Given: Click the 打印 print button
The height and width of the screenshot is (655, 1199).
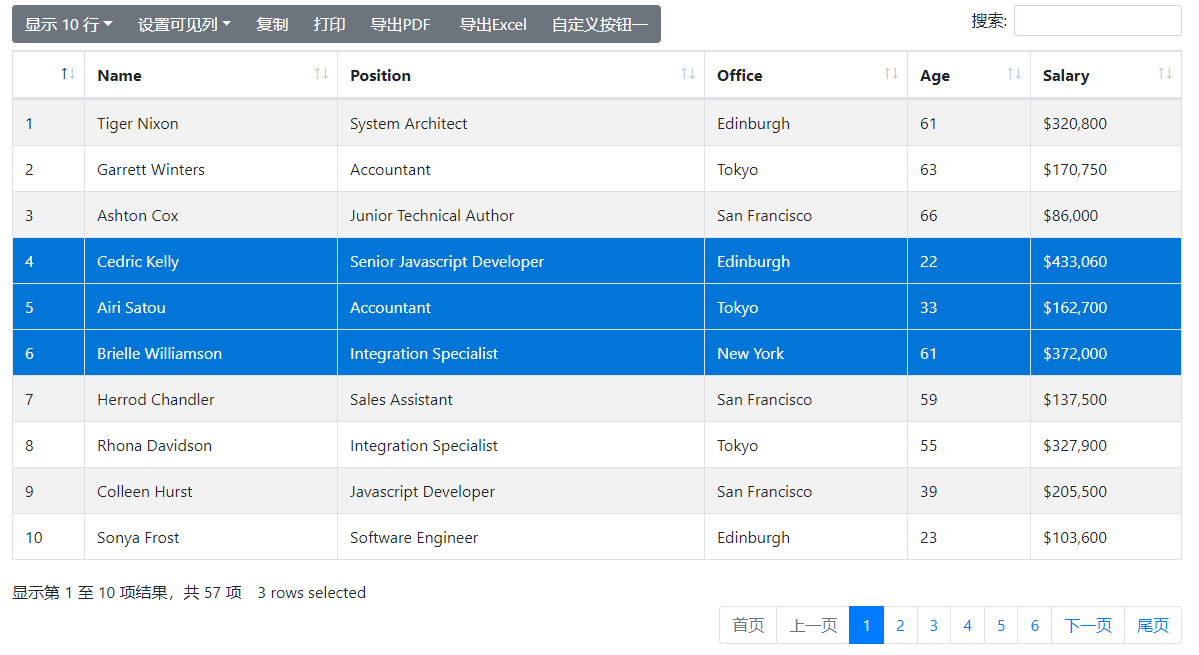Looking at the screenshot, I should coord(329,24).
